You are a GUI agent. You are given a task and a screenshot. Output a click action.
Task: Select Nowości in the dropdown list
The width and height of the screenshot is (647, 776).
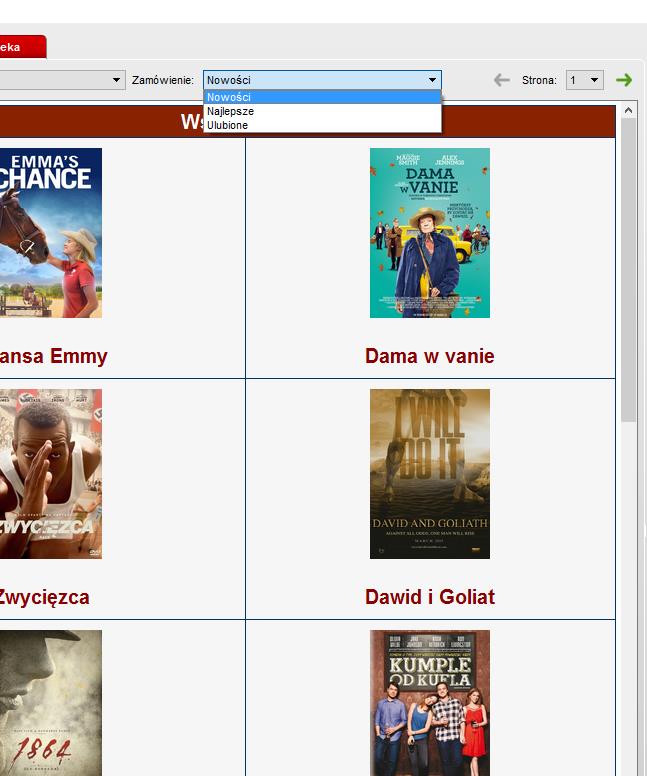pyautogui.click(x=322, y=97)
